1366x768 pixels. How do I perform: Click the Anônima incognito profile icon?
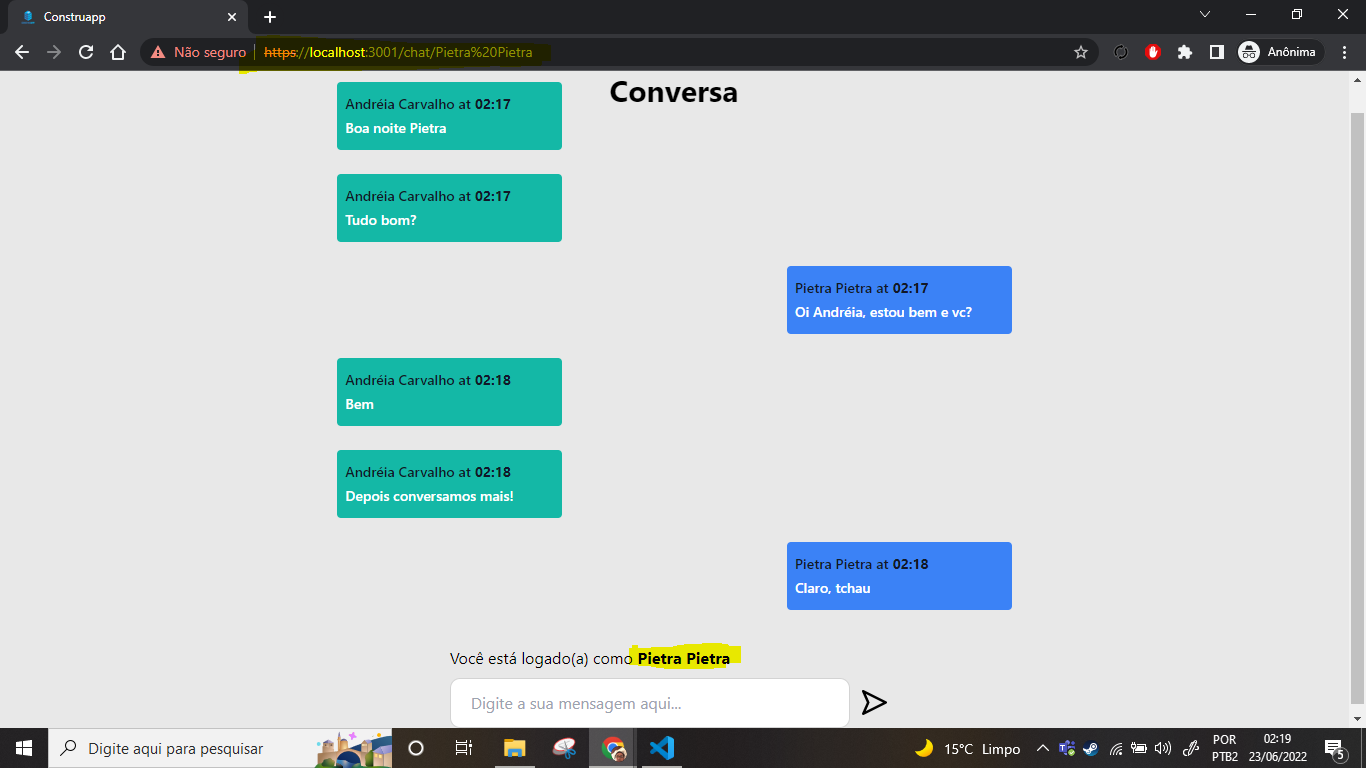1248,51
